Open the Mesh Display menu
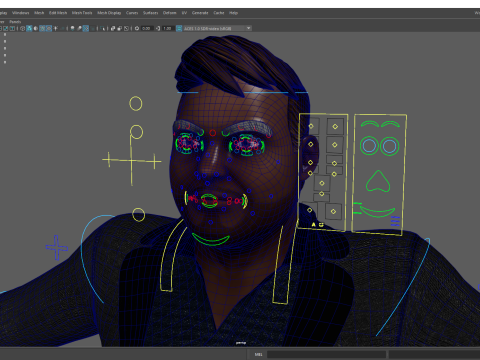The image size is (480, 360). coord(109,13)
